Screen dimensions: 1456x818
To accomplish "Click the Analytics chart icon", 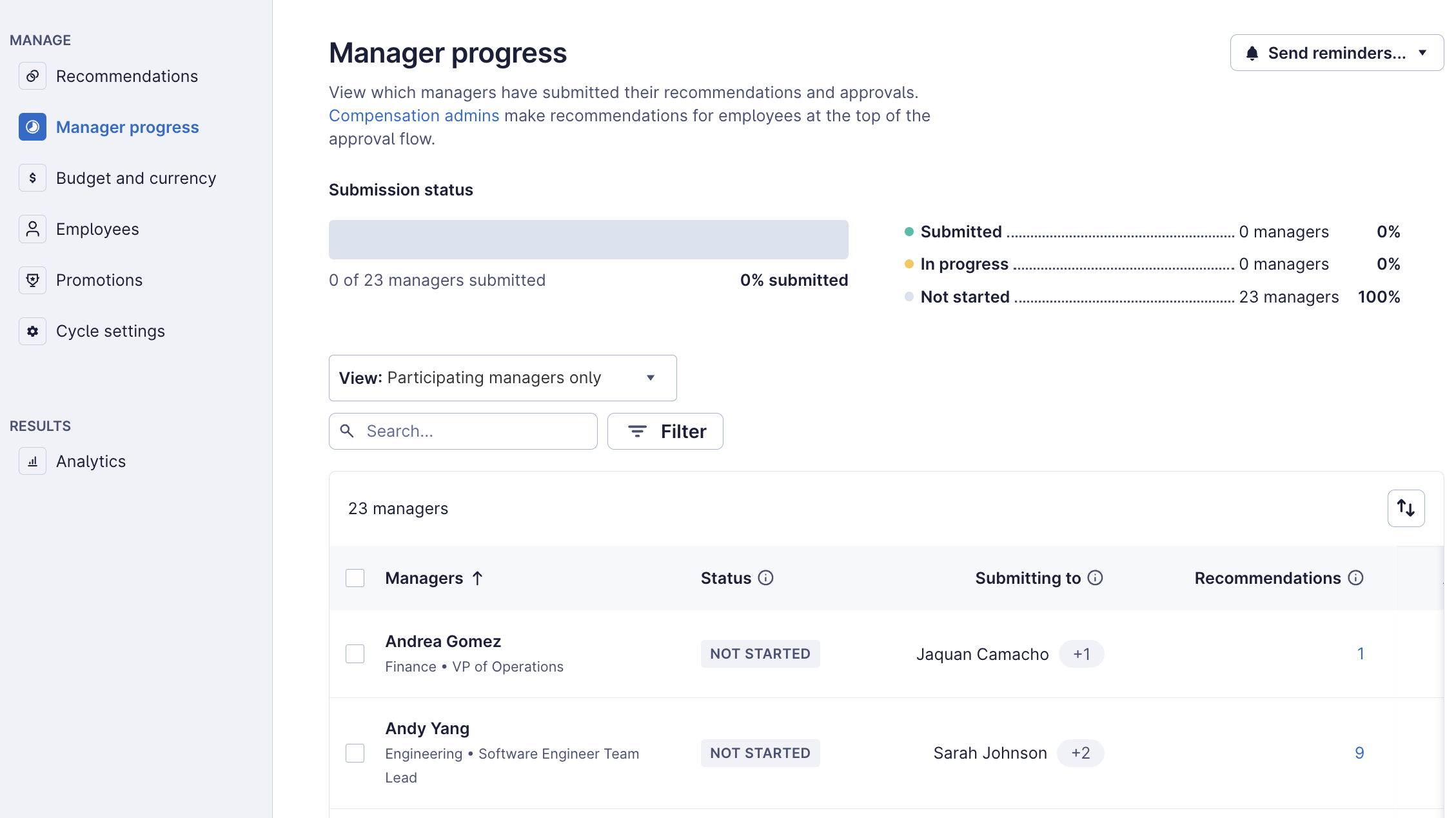I will coord(32,461).
